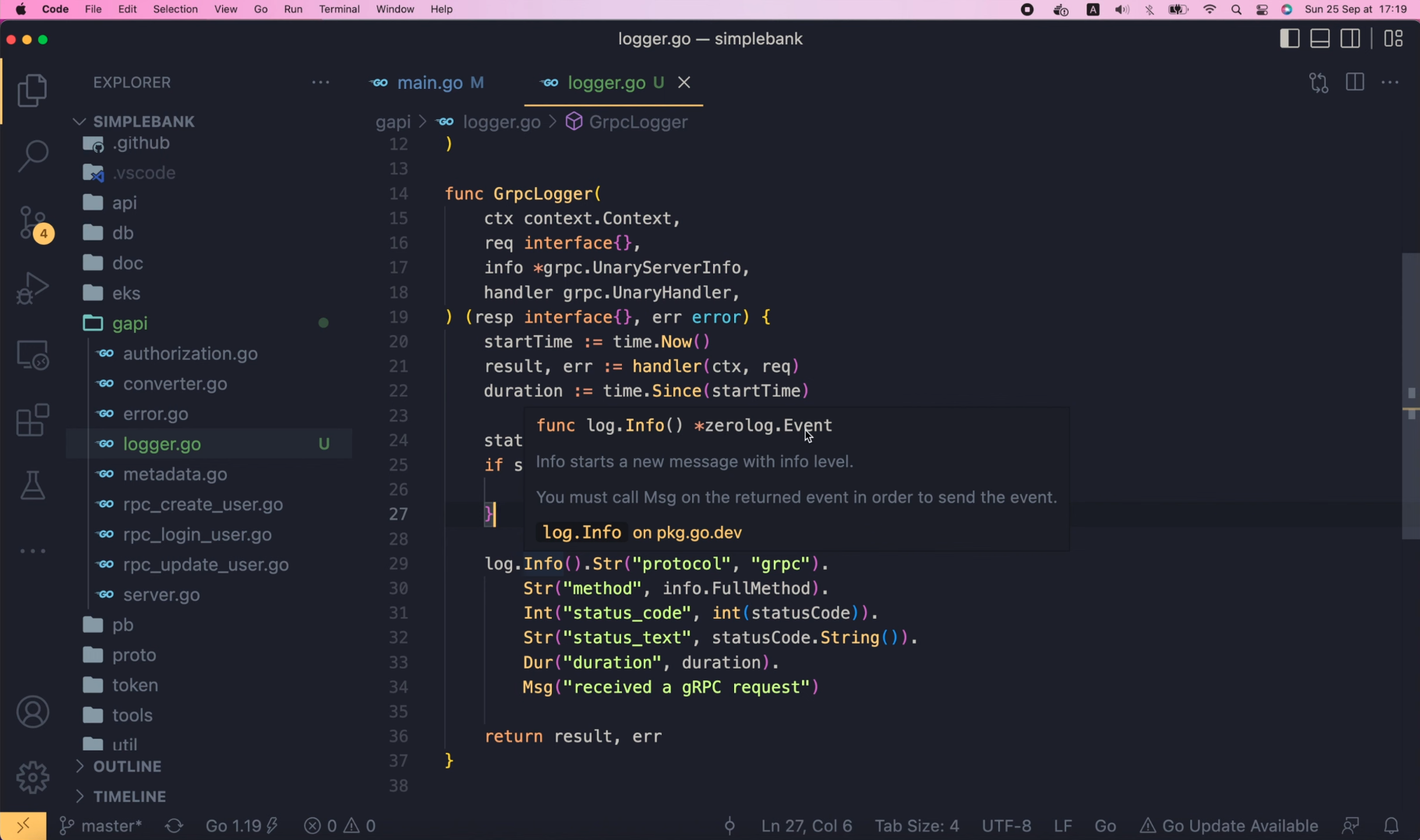Open the Run menu

[x=293, y=9]
